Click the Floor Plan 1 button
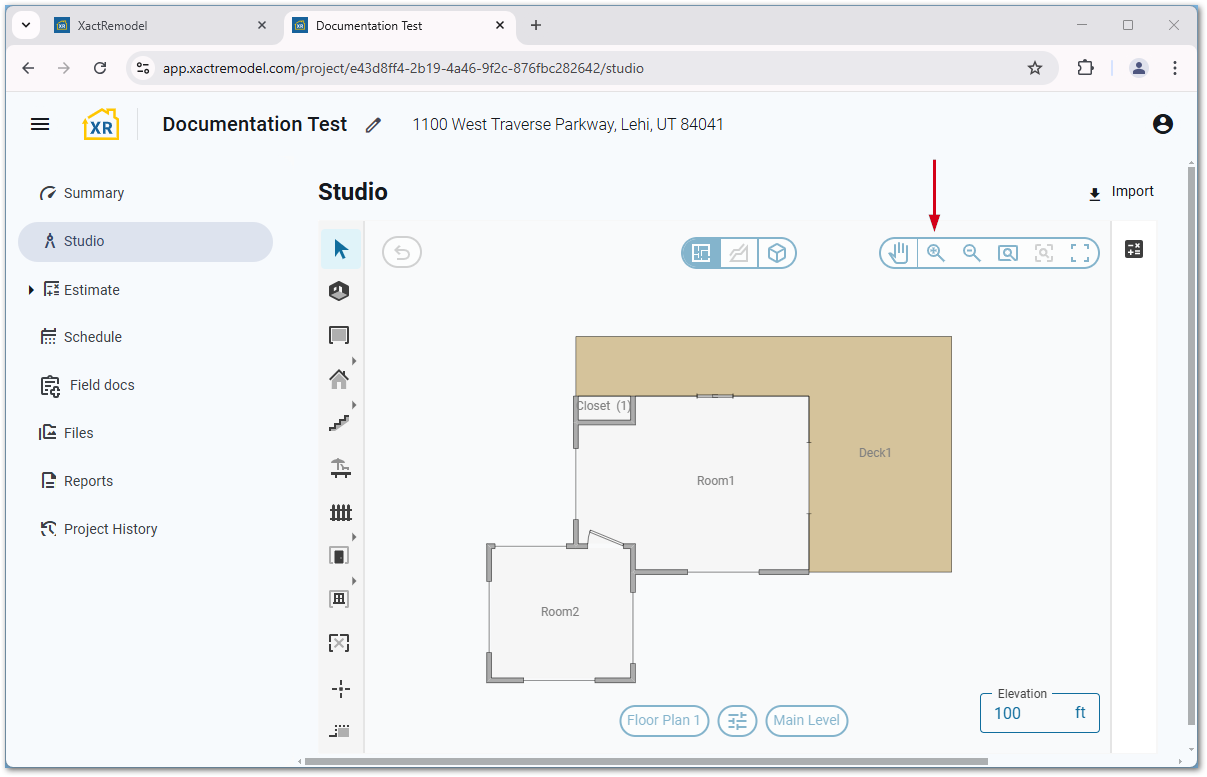The height and width of the screenshot is (777, 1207). pyautogui.click(x=664, y=720)
